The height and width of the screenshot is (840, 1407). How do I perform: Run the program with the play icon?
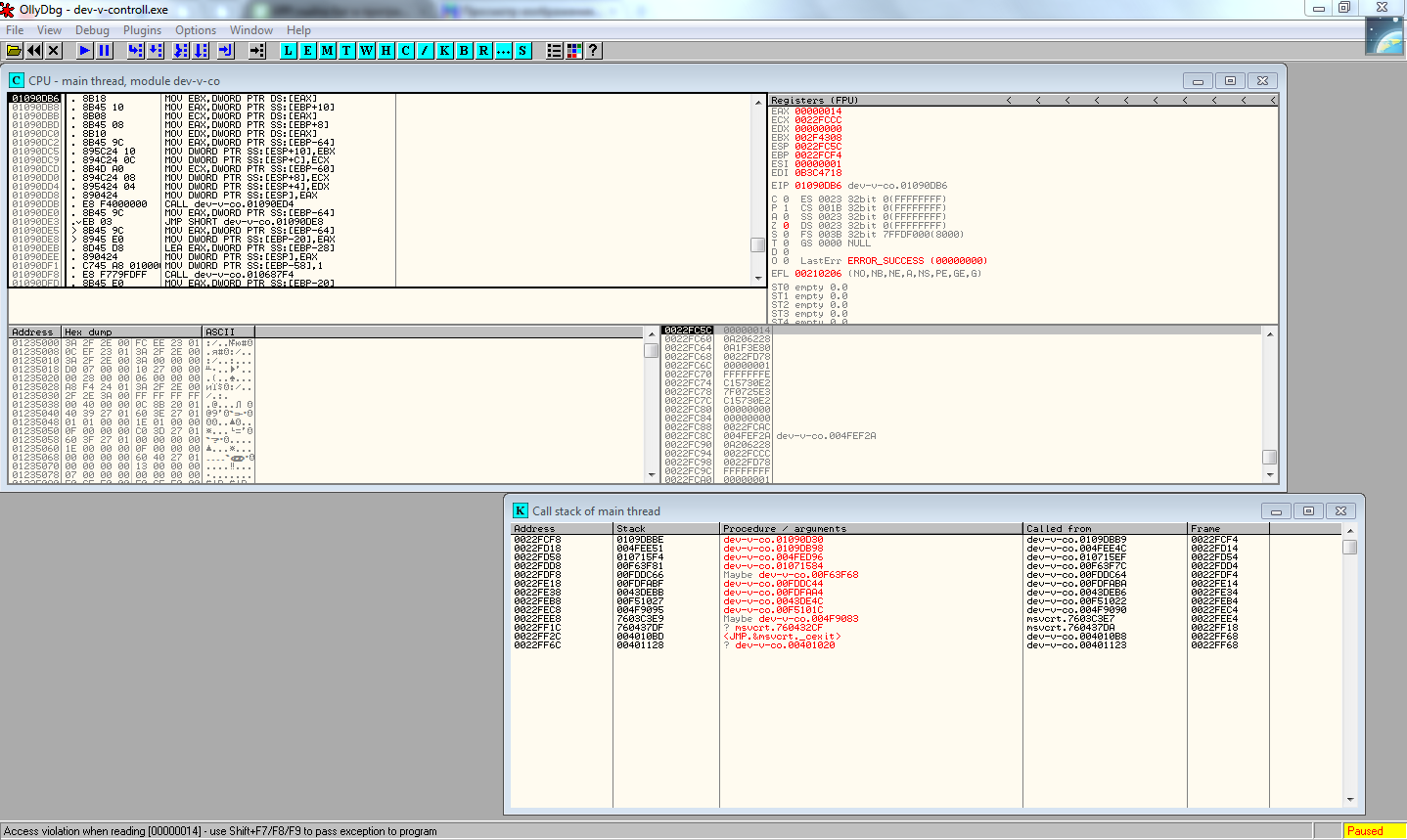[x=85, y=50]
